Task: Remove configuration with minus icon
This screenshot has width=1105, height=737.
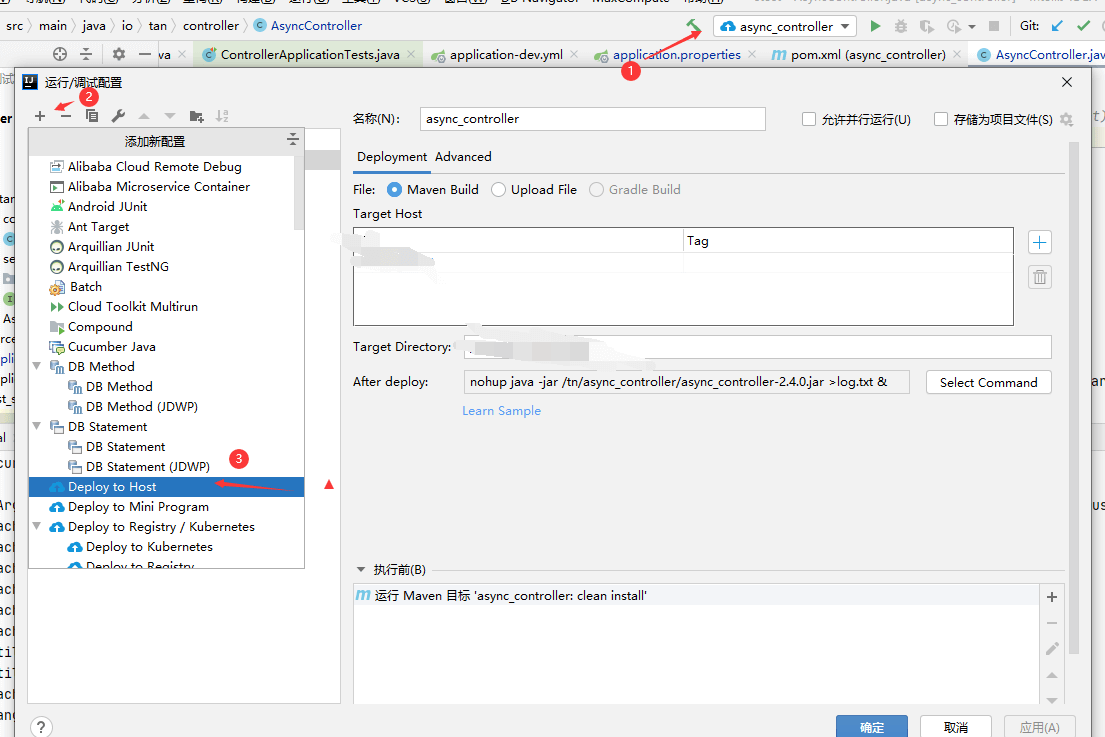Action: point(66,116)
